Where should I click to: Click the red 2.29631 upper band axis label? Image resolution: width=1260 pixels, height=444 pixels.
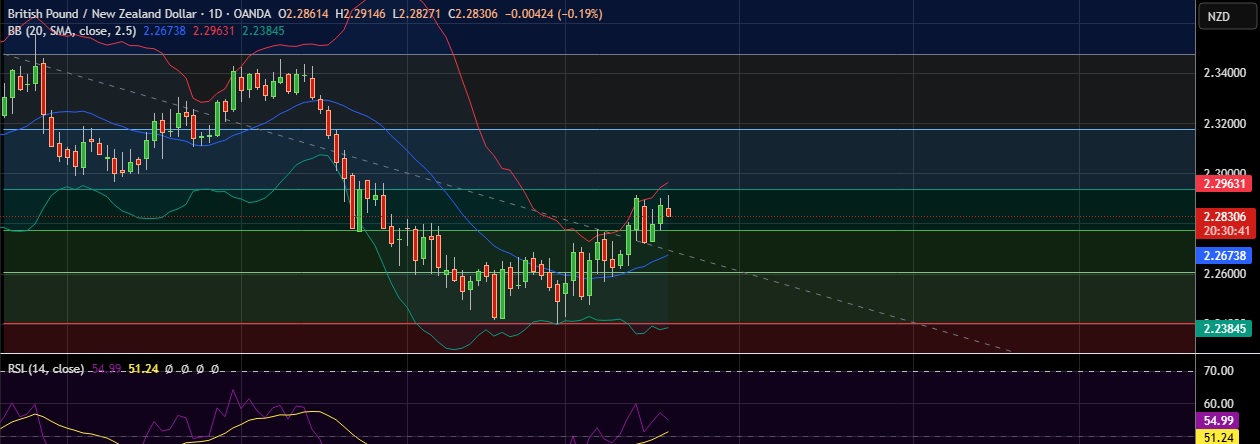tap(1225, 184)
